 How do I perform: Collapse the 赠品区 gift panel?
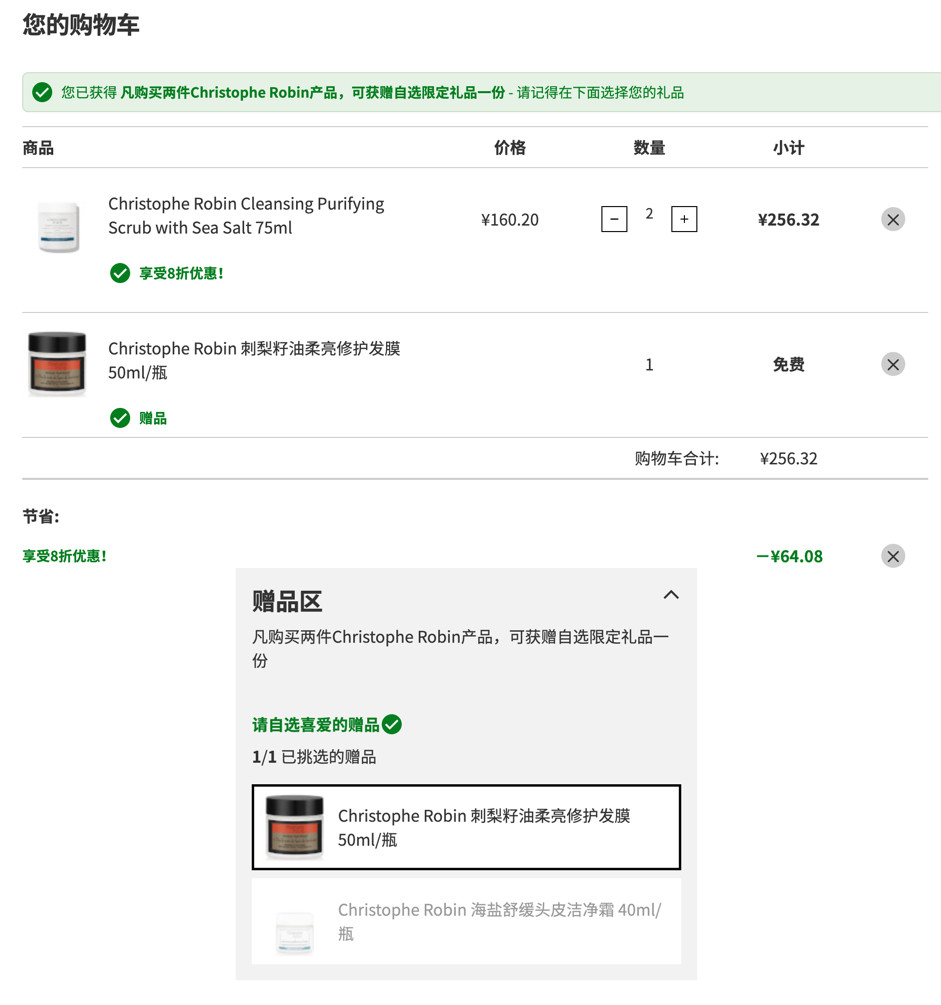point(670,595)
